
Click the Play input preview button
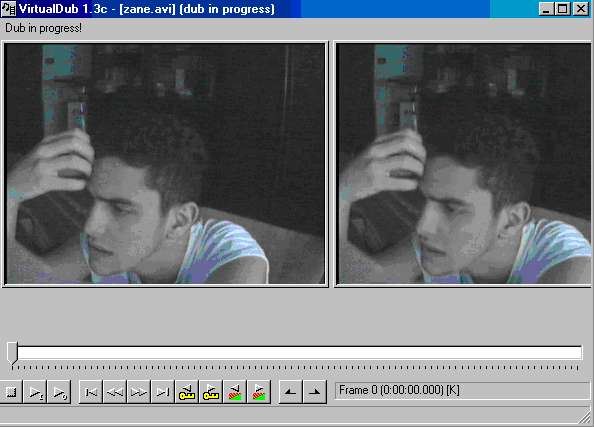(x=35, y=392)
